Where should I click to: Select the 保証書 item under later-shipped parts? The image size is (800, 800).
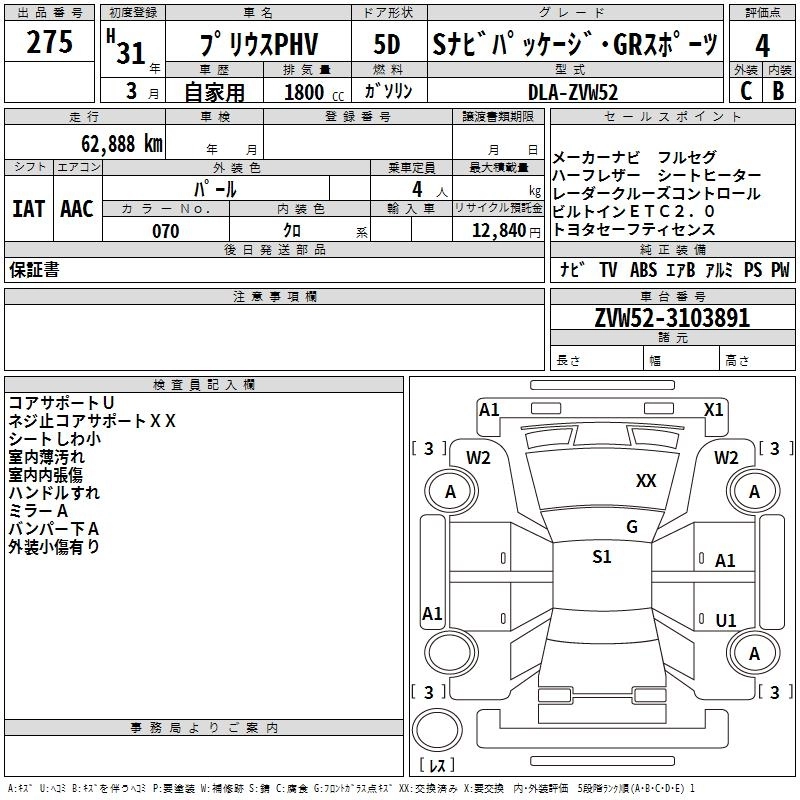pos(34,270)
